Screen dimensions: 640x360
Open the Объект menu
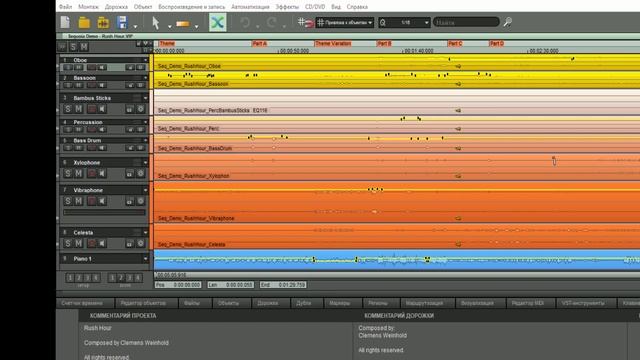tap(143, 7)
